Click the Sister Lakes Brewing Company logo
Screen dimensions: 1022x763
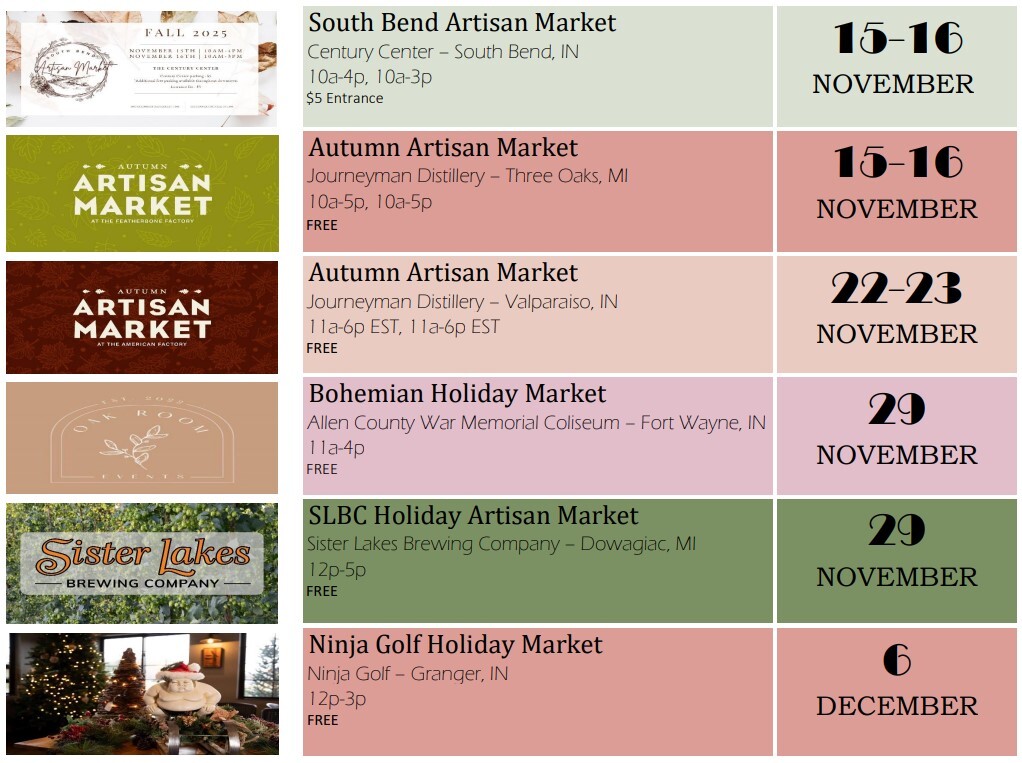pos(142,563)
